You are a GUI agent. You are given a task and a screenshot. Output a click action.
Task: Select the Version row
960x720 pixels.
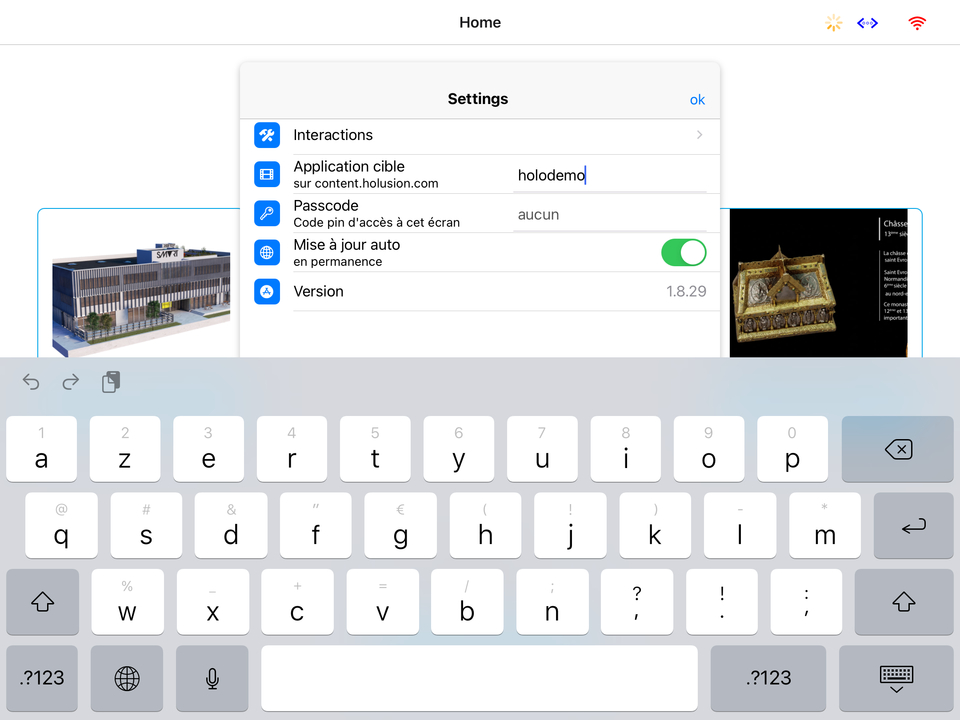[x=480, y=292]
